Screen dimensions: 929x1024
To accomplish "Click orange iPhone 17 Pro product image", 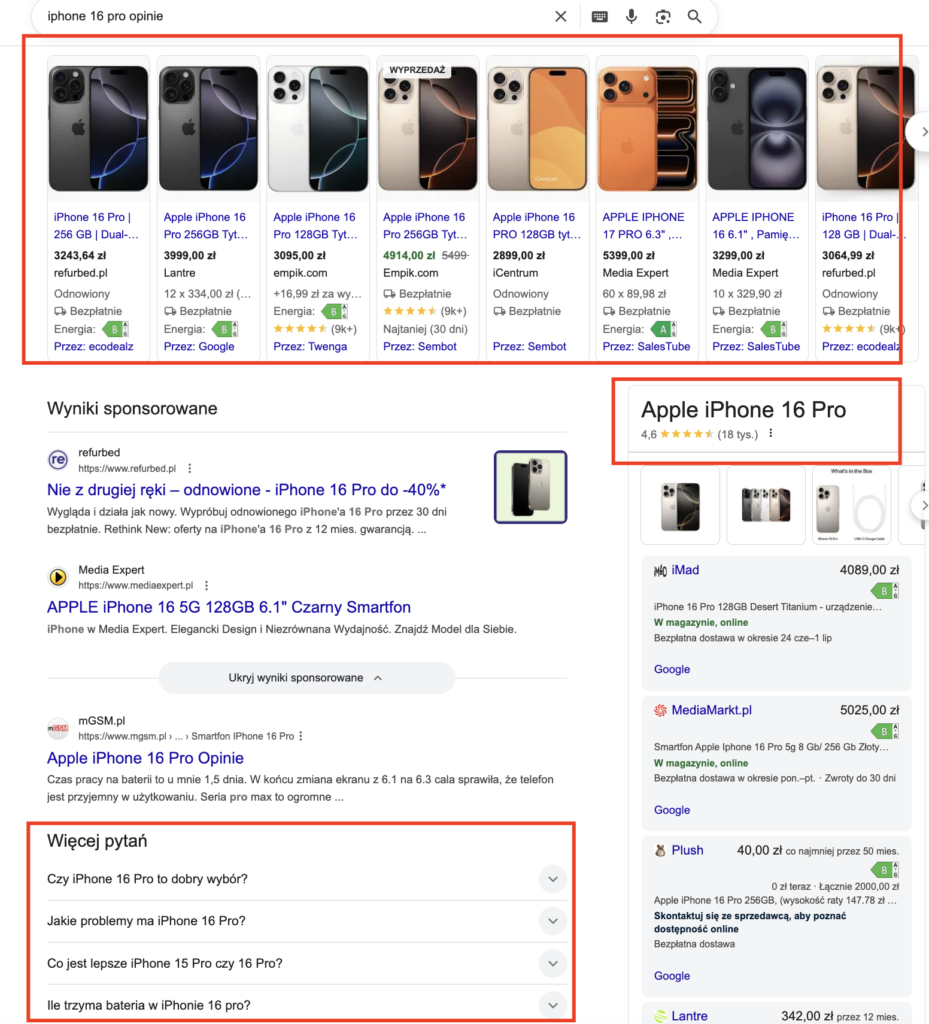I will coord(647,129).
